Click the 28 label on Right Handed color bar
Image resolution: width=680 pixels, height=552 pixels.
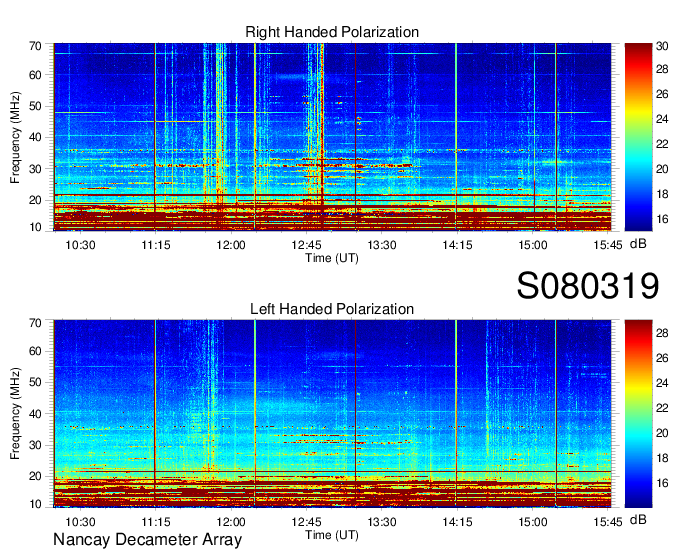point(662,69)
